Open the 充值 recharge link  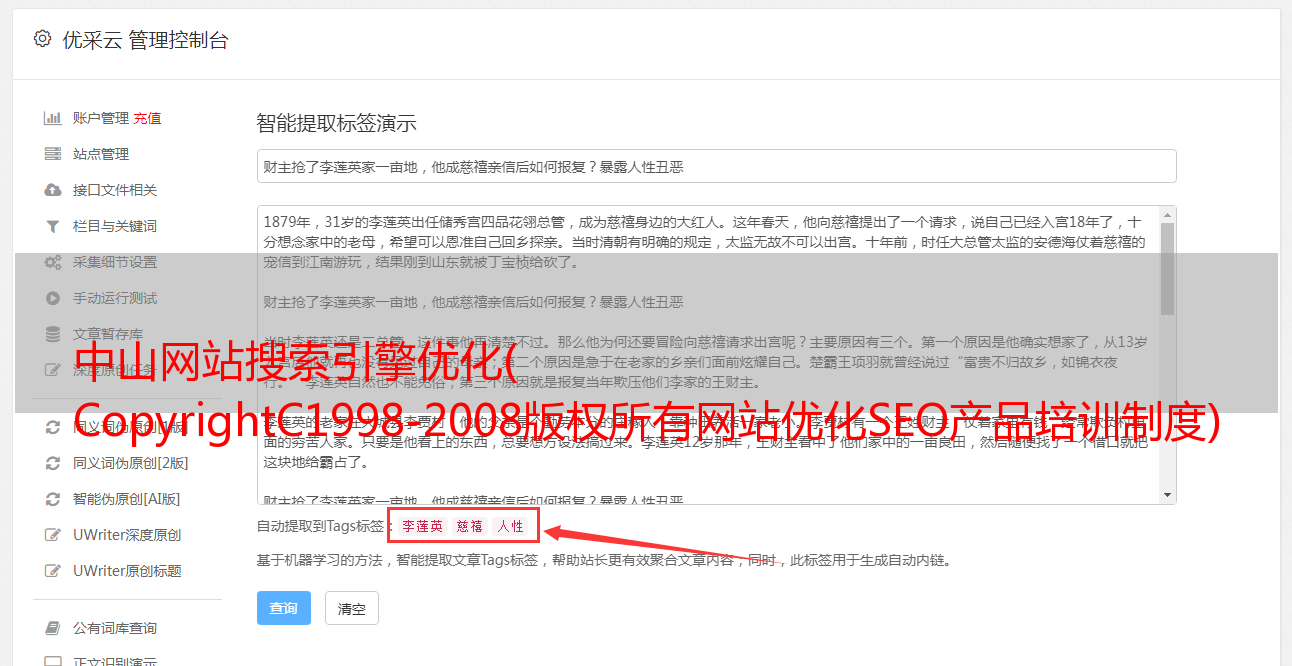[x=147, y=118]
